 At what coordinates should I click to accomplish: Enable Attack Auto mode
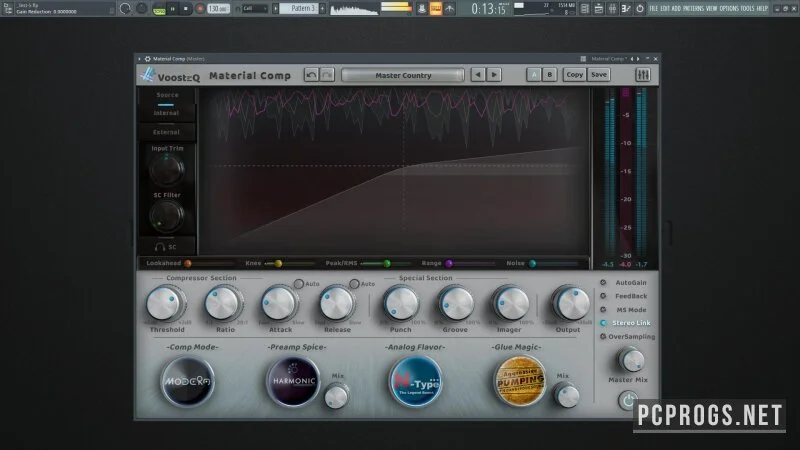pos(298,284)
